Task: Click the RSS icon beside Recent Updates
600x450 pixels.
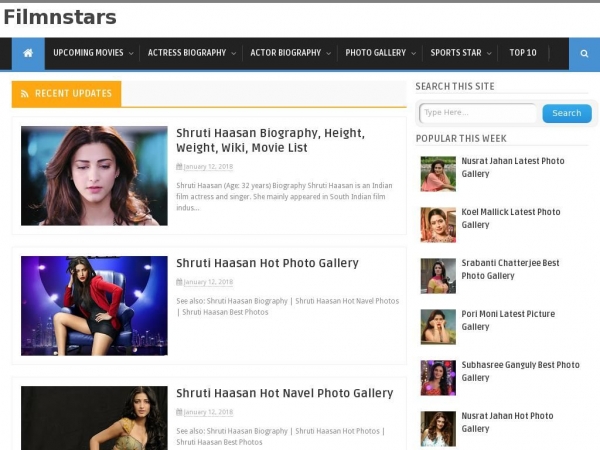Action: pyautogui.click(x=25, y=94)
